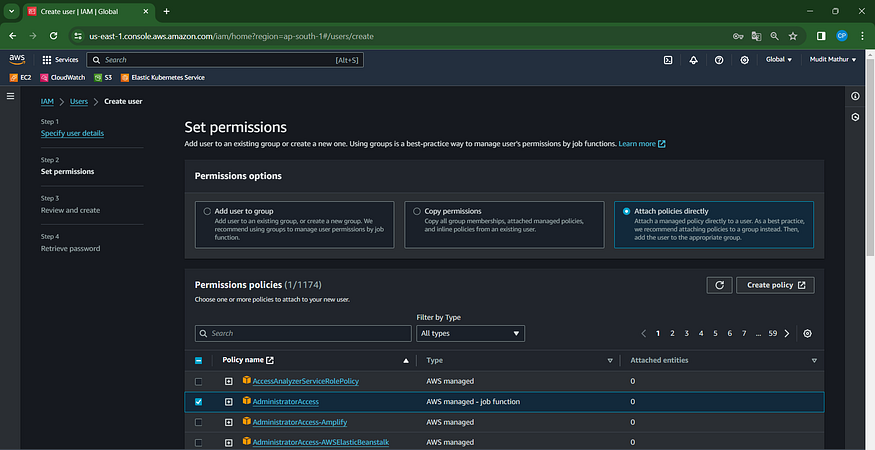Open the Global region dropdown
This screenshot has height=450, width=875.
[778, 60]
